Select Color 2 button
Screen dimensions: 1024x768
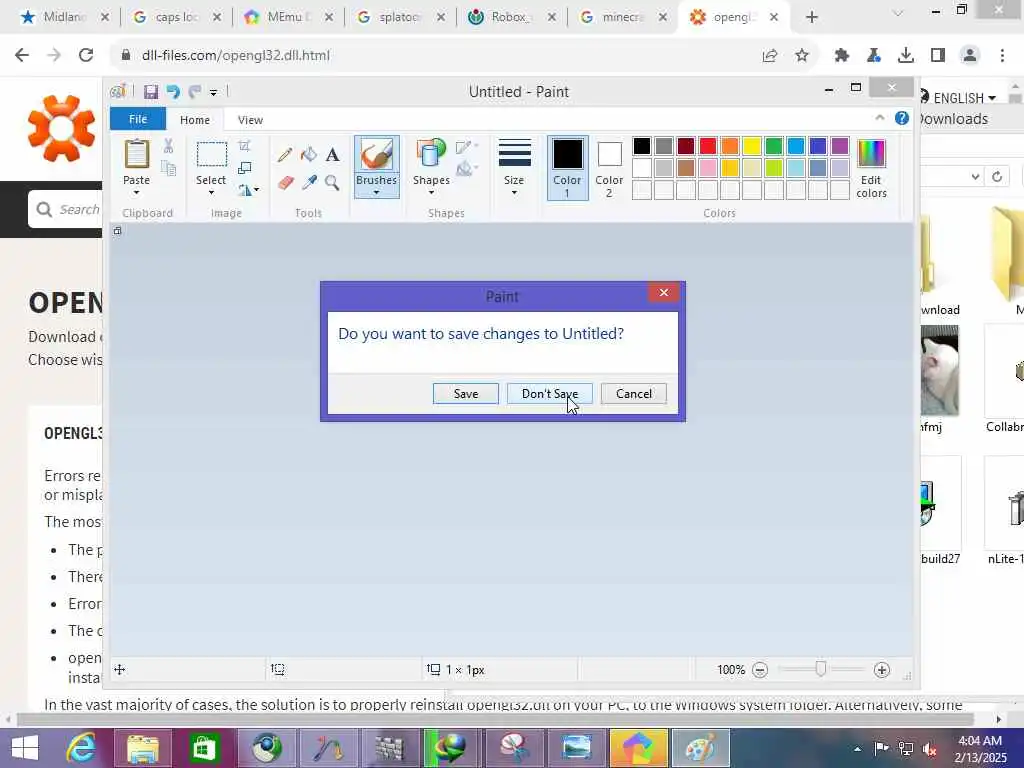pos(609,167)
